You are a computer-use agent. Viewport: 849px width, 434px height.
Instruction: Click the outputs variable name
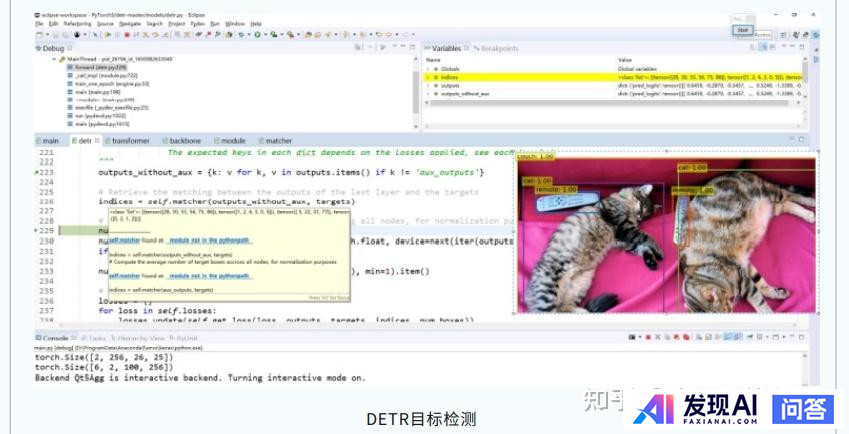(x=450, y=86)
